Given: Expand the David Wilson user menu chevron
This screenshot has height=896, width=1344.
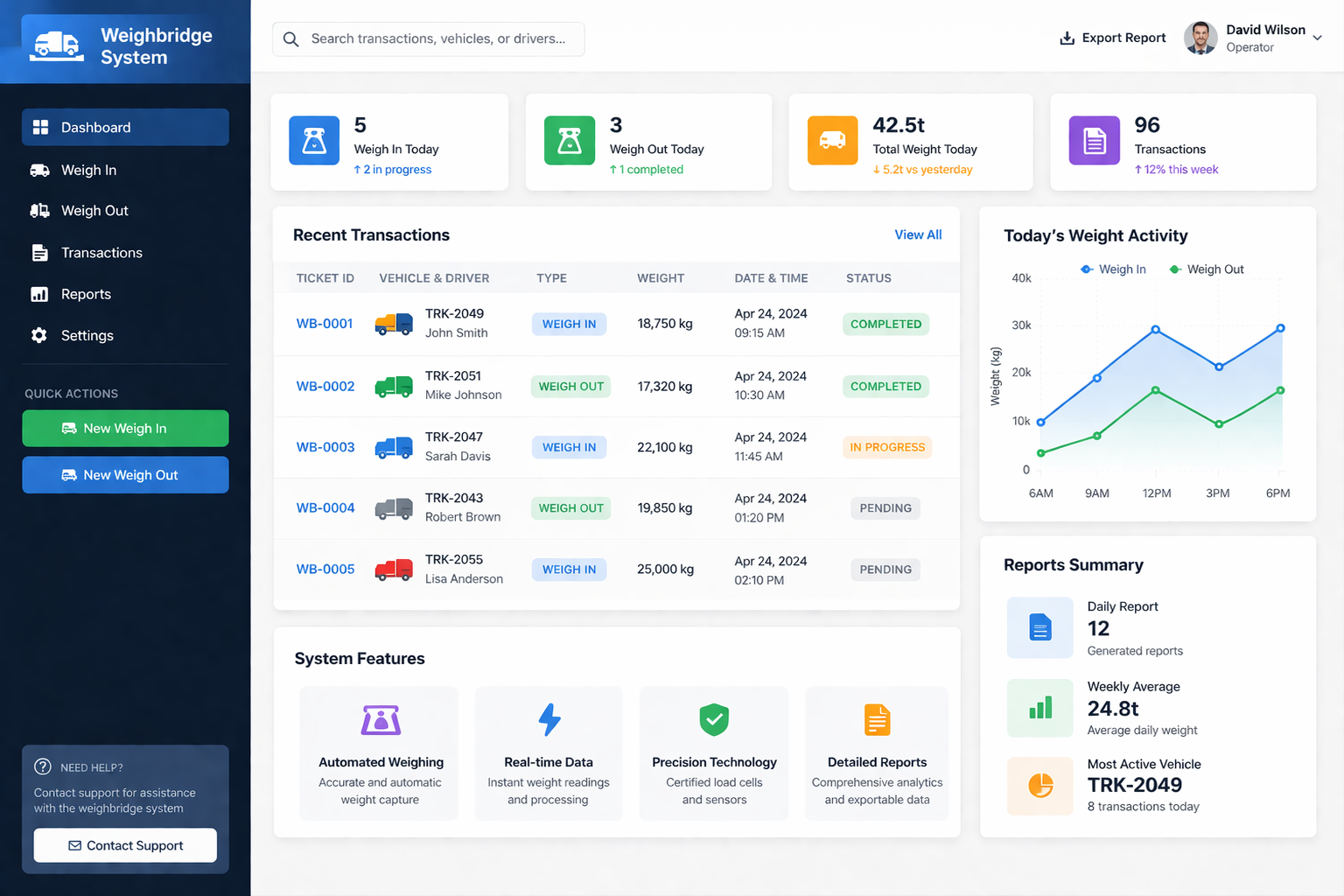Looking at the screenshot, I should [1317, 38].
